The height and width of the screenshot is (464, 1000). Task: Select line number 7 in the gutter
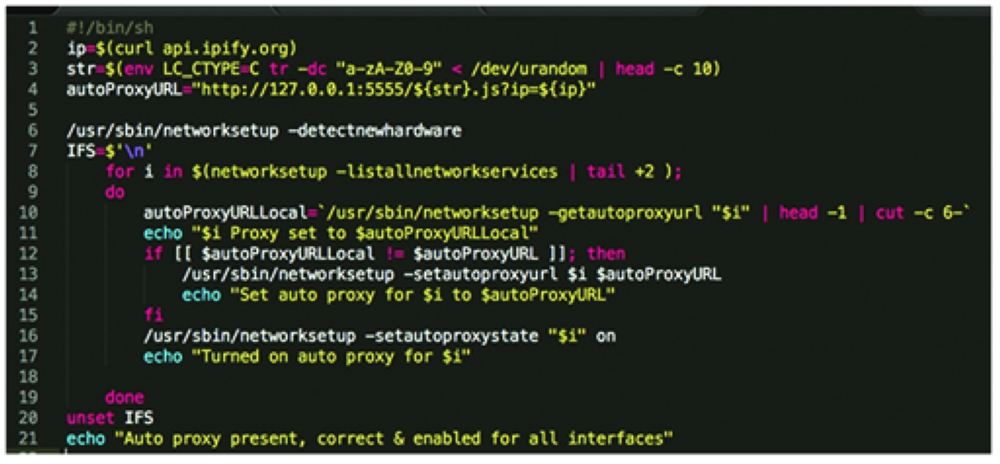click(x=32, y=152)
